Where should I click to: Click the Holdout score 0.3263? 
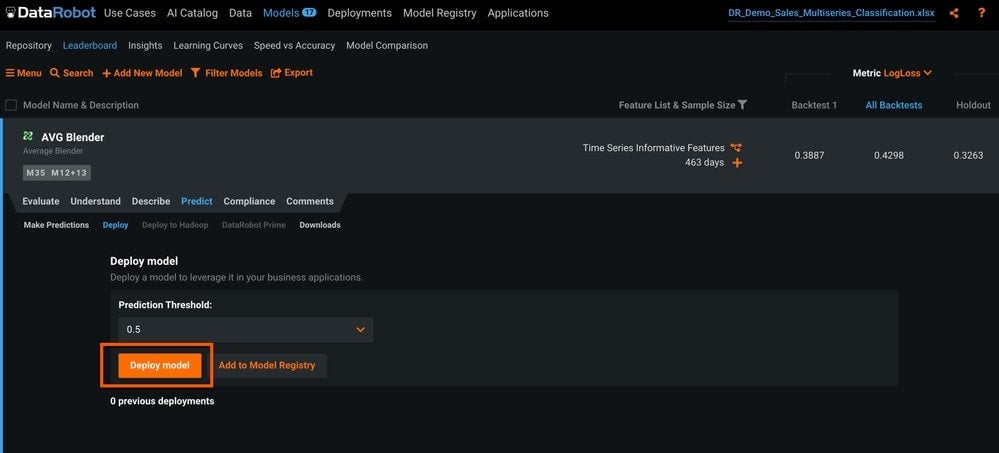[x=968, y=155]
